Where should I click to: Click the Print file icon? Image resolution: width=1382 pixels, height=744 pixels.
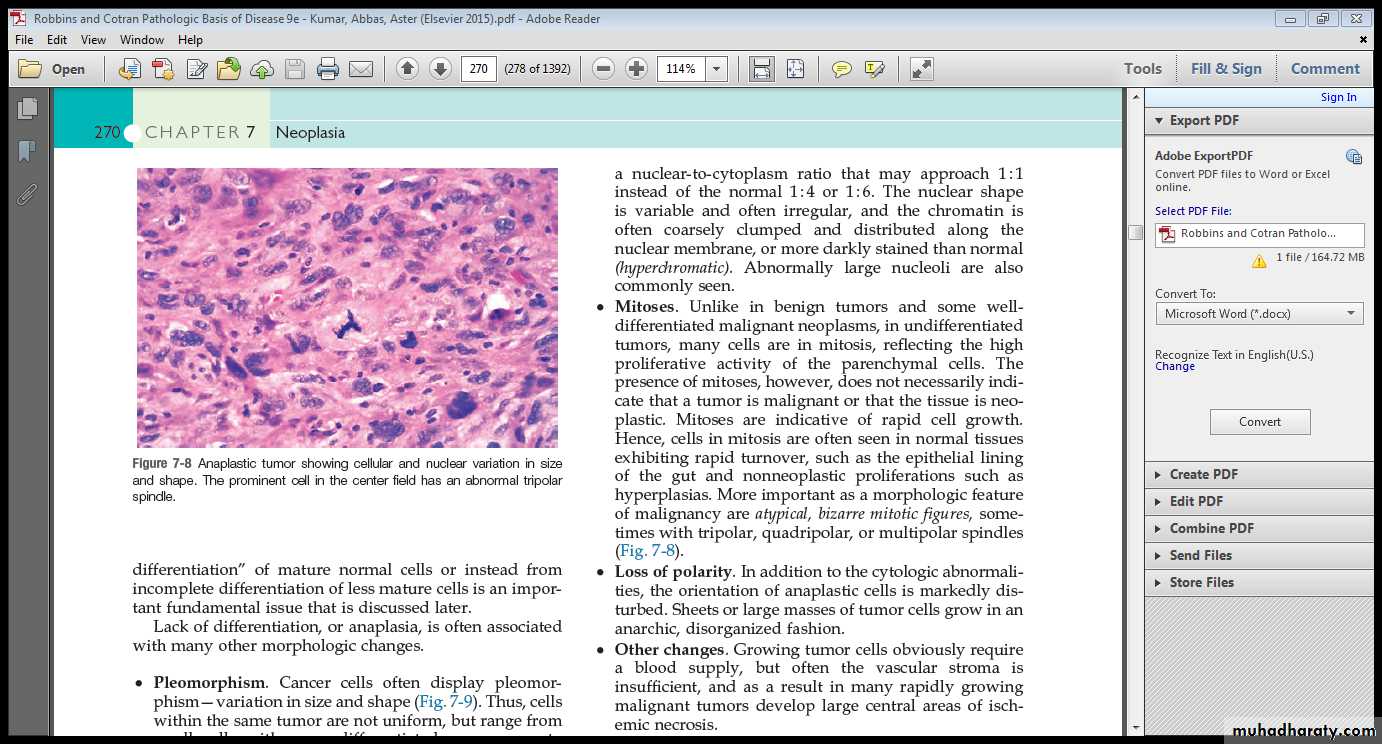(327, 69)
